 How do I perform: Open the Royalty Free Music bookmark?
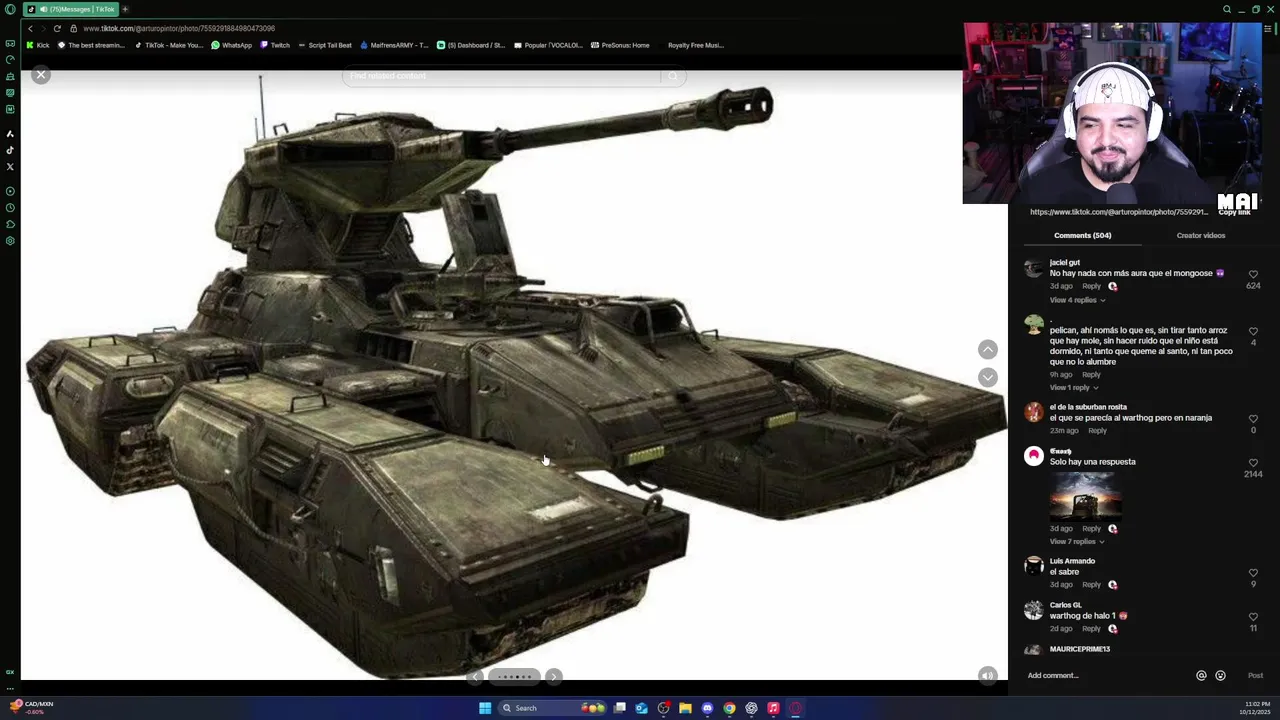(695, 45)
